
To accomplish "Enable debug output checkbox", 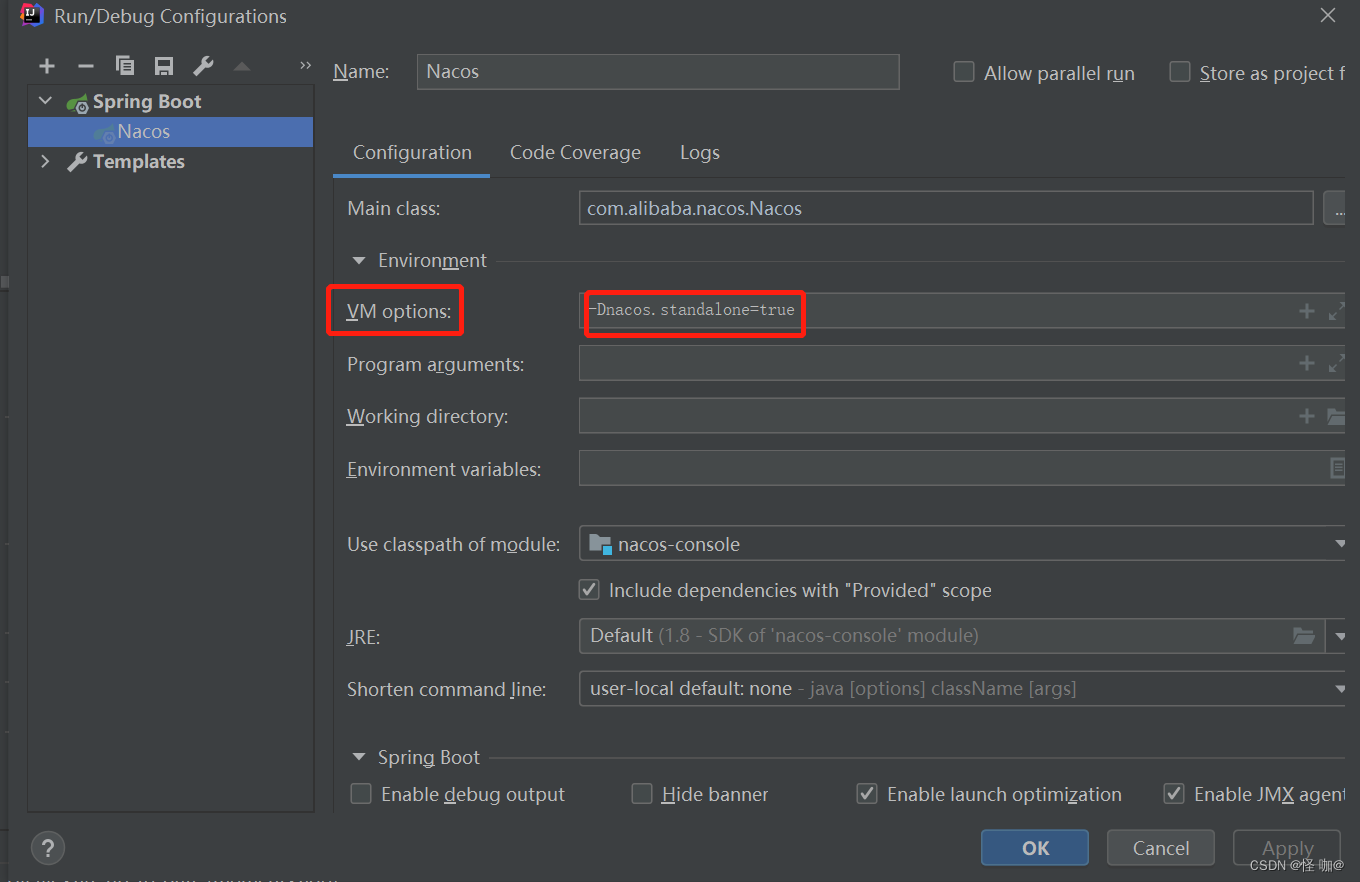I will 360,794.
